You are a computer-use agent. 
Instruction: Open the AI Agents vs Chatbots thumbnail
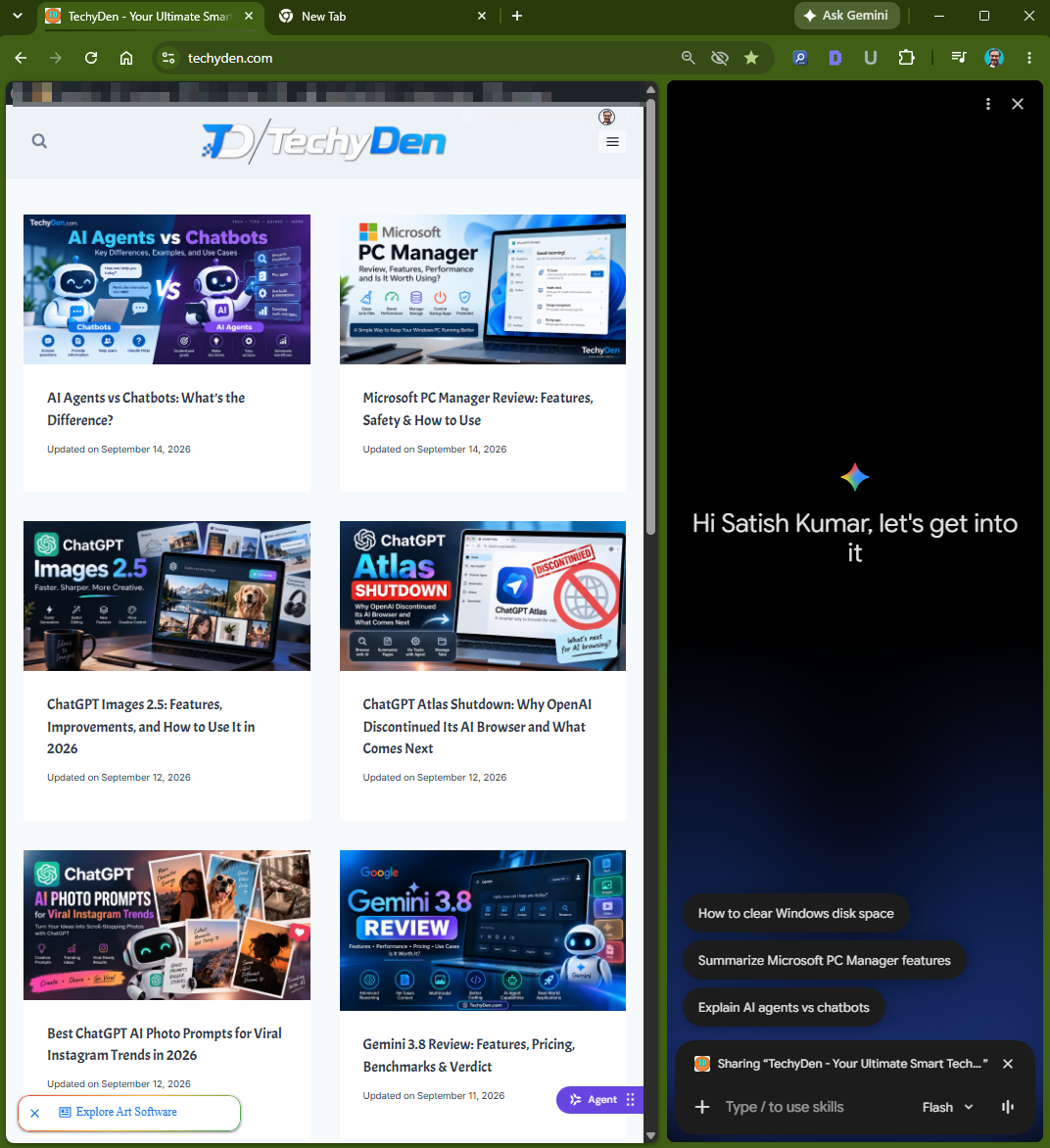(167, 289)
